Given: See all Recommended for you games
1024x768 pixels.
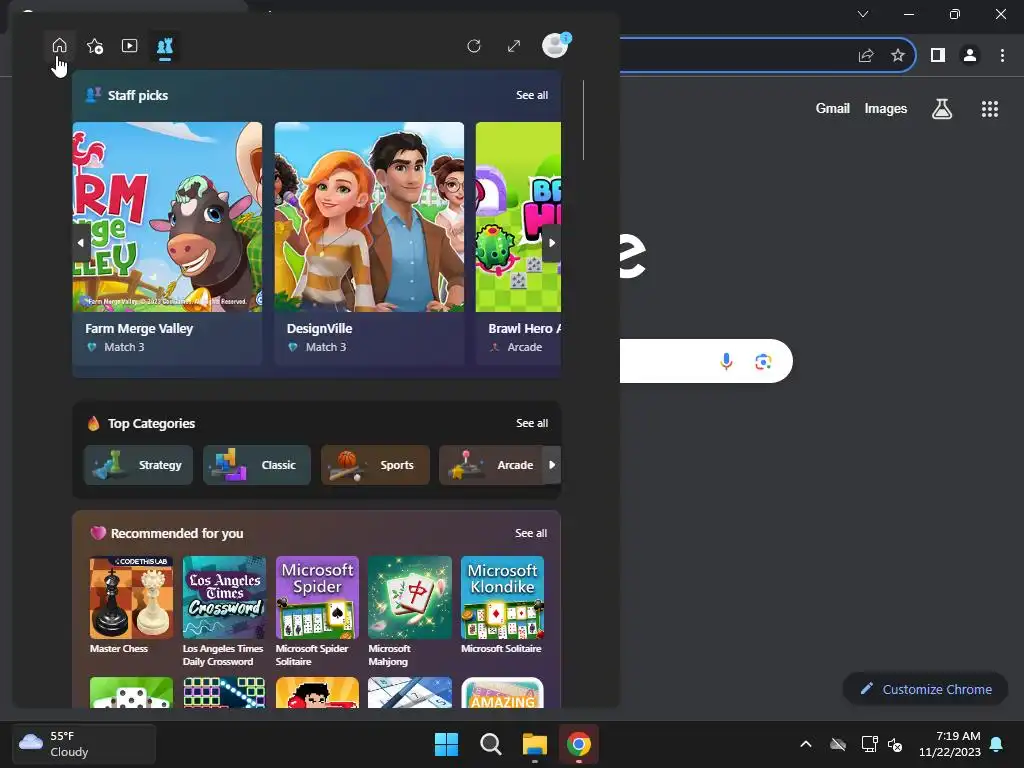Looking at the screenshot, I should click(x=531, y=534).
